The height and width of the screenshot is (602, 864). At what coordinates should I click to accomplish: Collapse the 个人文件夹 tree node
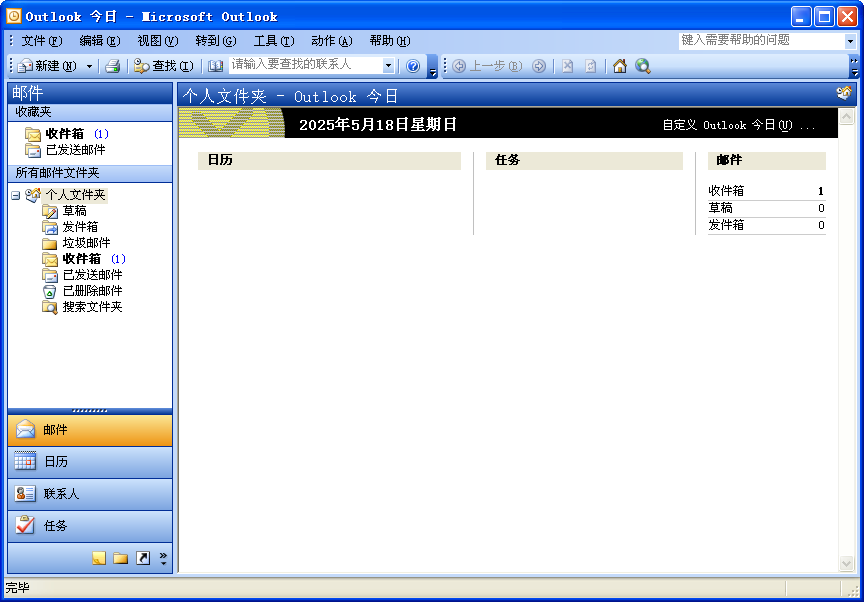click(15, 195)
